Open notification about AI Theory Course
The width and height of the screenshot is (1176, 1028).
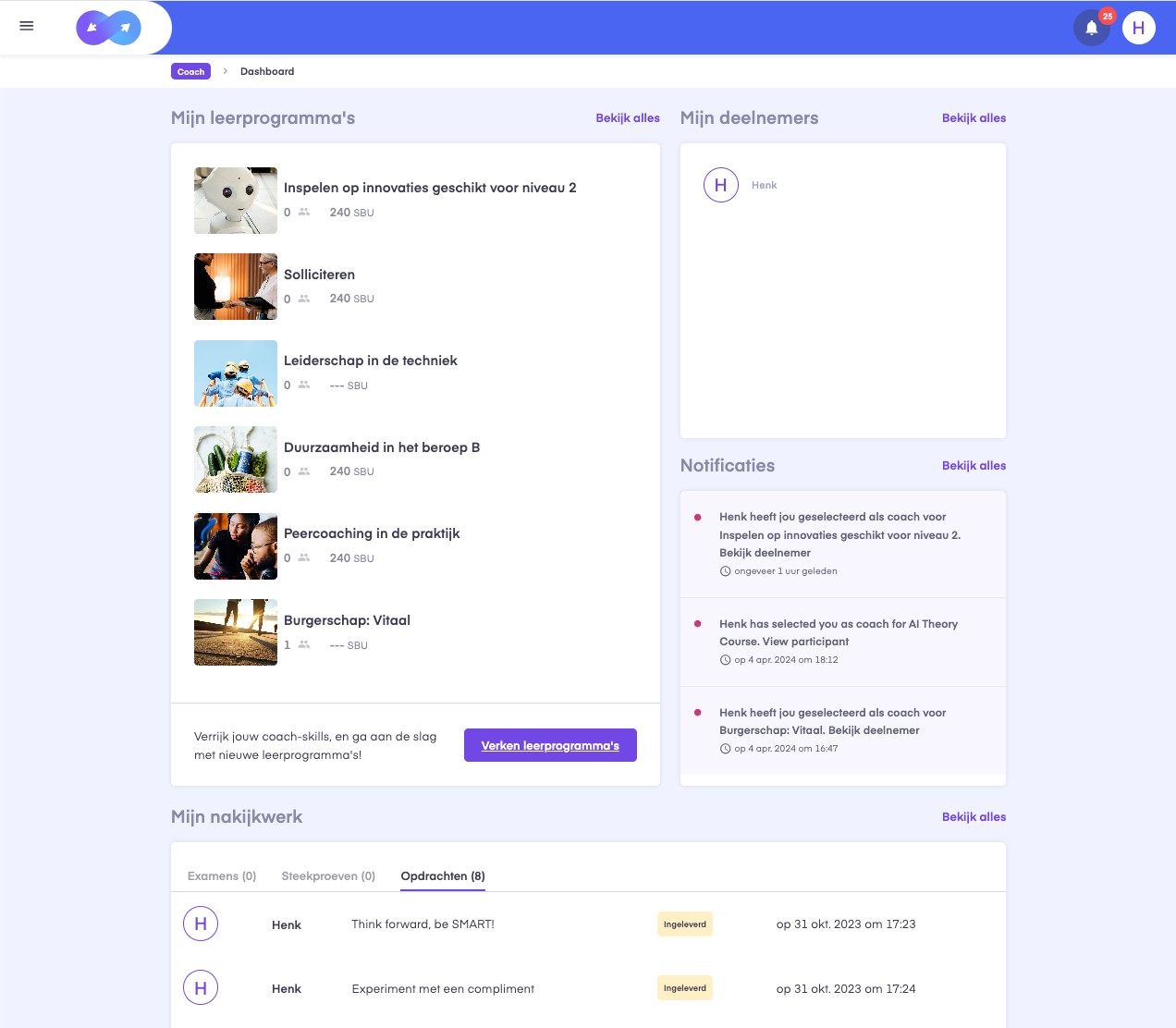pos(843,642)
